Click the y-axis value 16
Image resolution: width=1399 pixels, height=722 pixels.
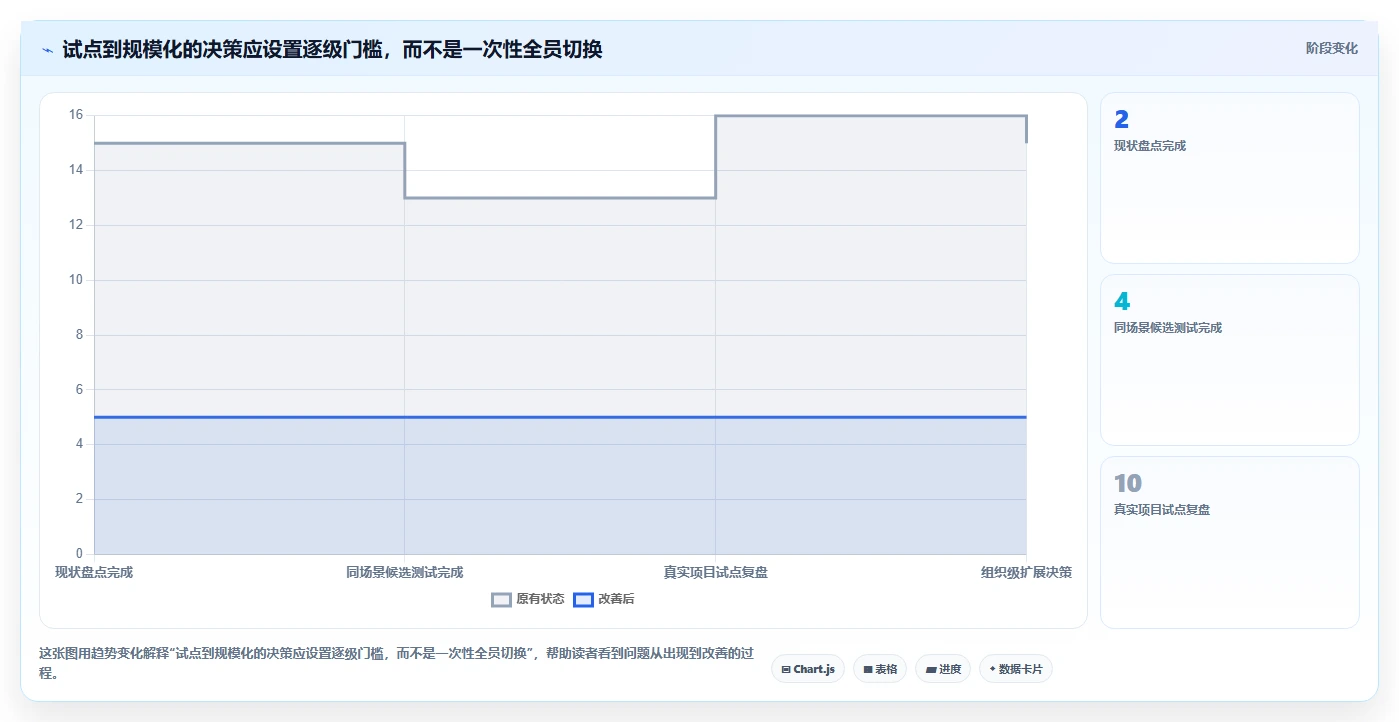pos(76,115)
